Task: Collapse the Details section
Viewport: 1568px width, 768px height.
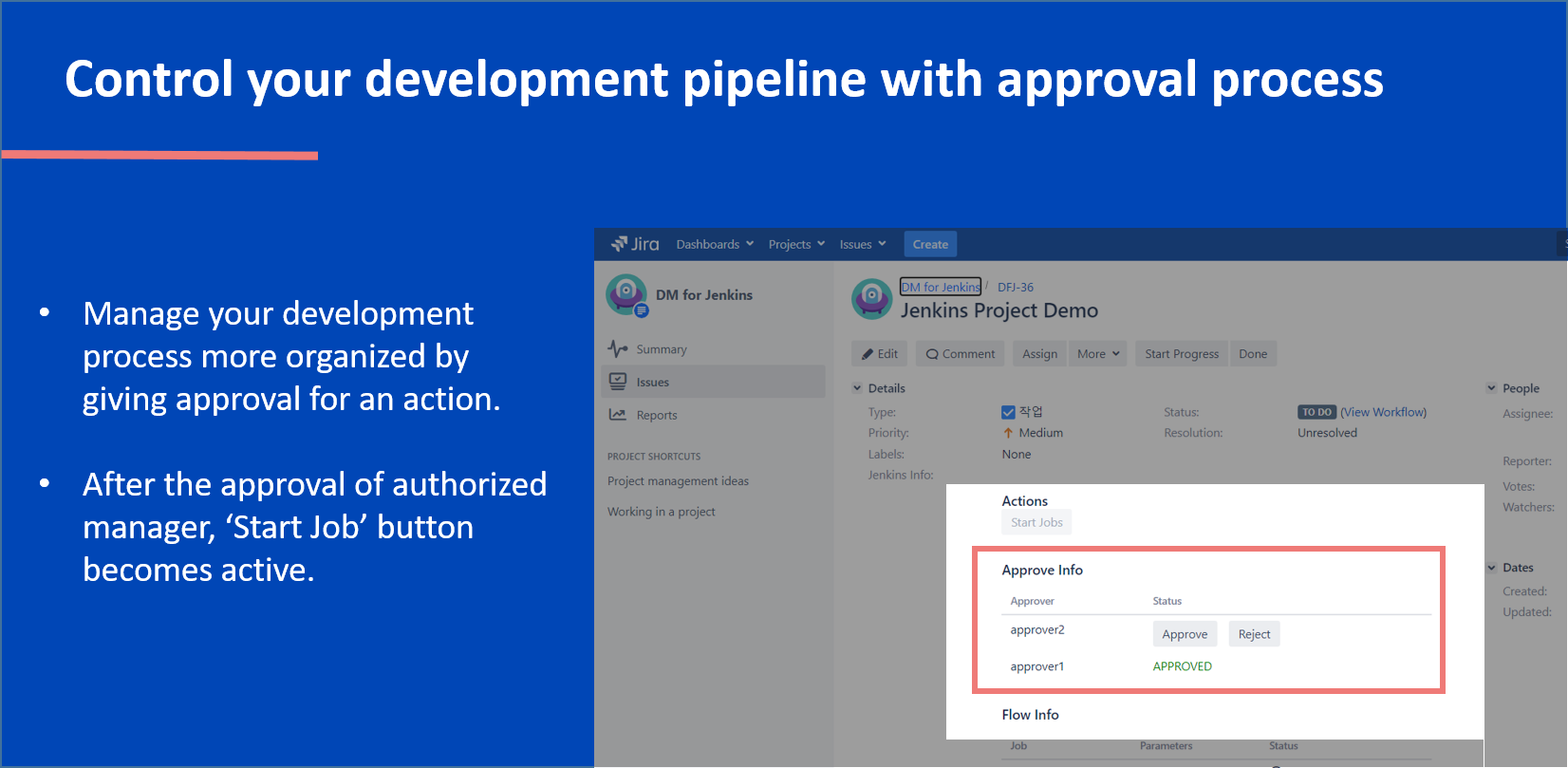Action: 857,388
